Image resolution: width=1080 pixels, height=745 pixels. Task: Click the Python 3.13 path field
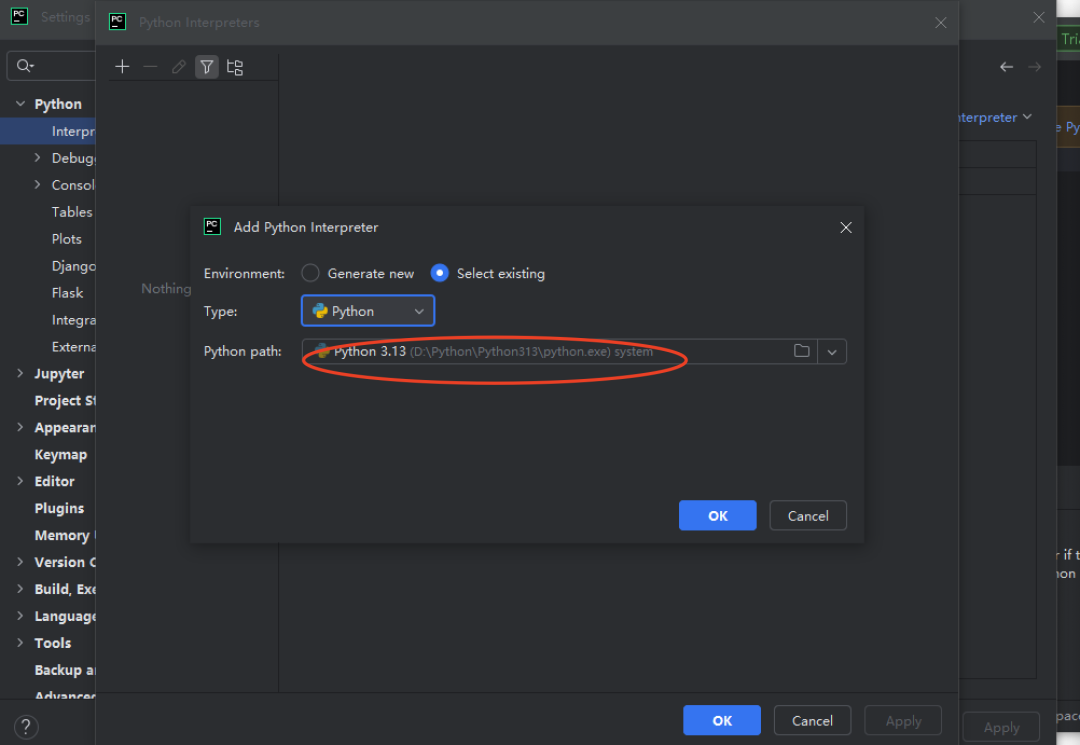tap(559, 352)
